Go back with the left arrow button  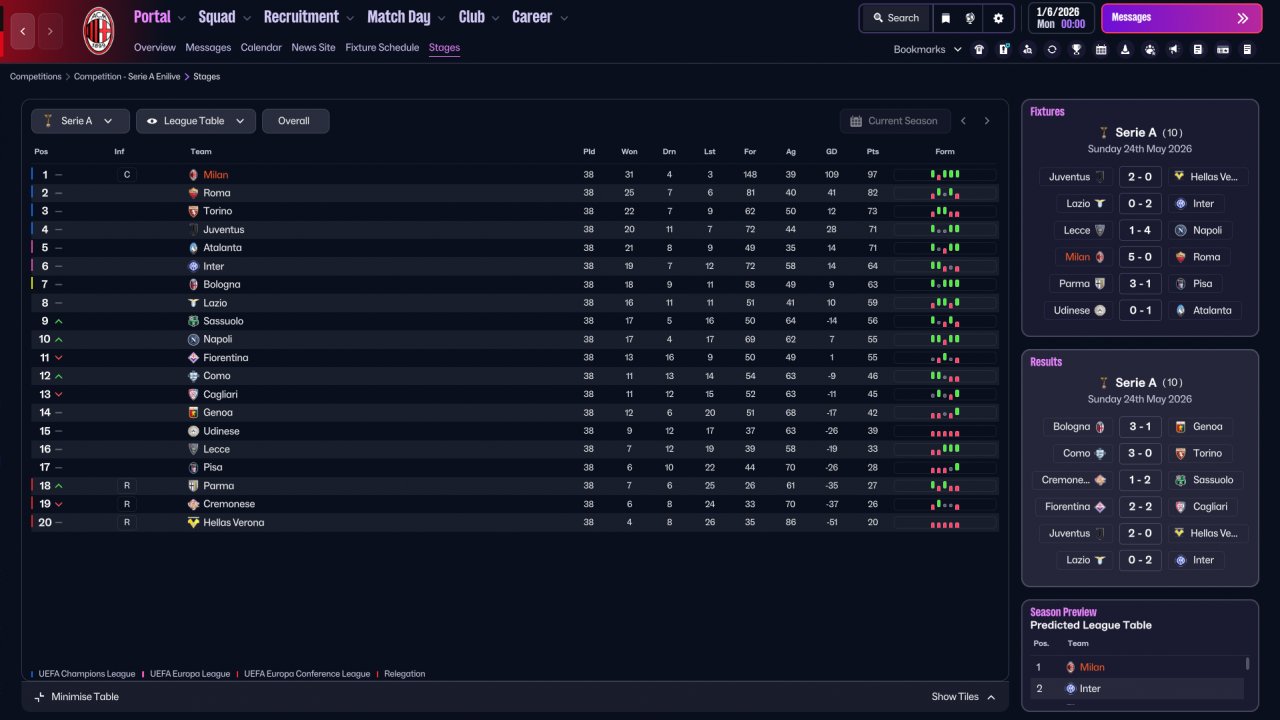(x=23, y=31)
